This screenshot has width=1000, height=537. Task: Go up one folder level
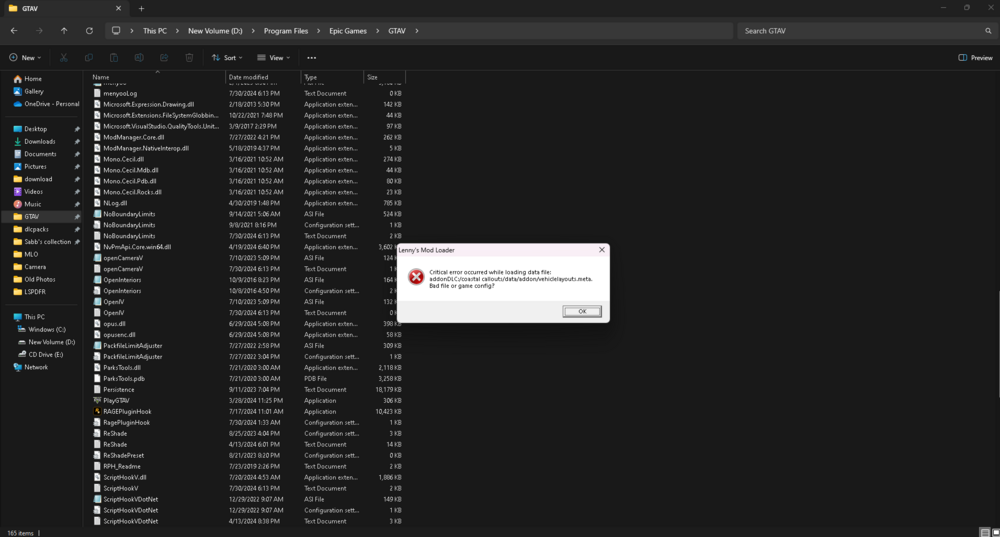click(x=64, y=31)
